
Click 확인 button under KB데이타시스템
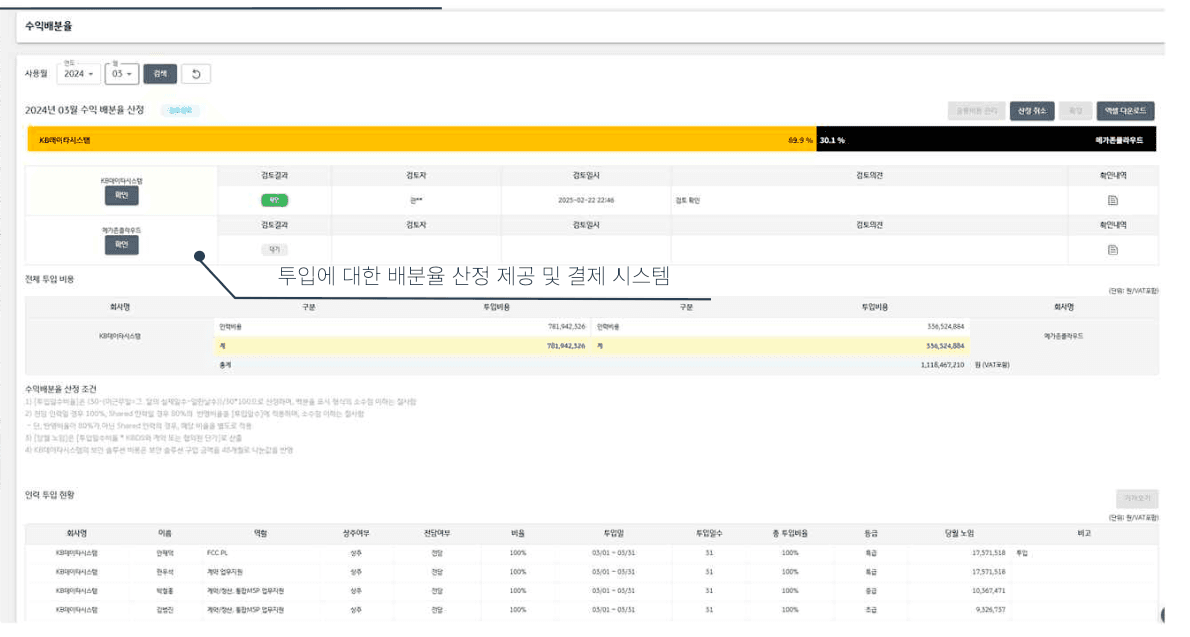[121, 196]
